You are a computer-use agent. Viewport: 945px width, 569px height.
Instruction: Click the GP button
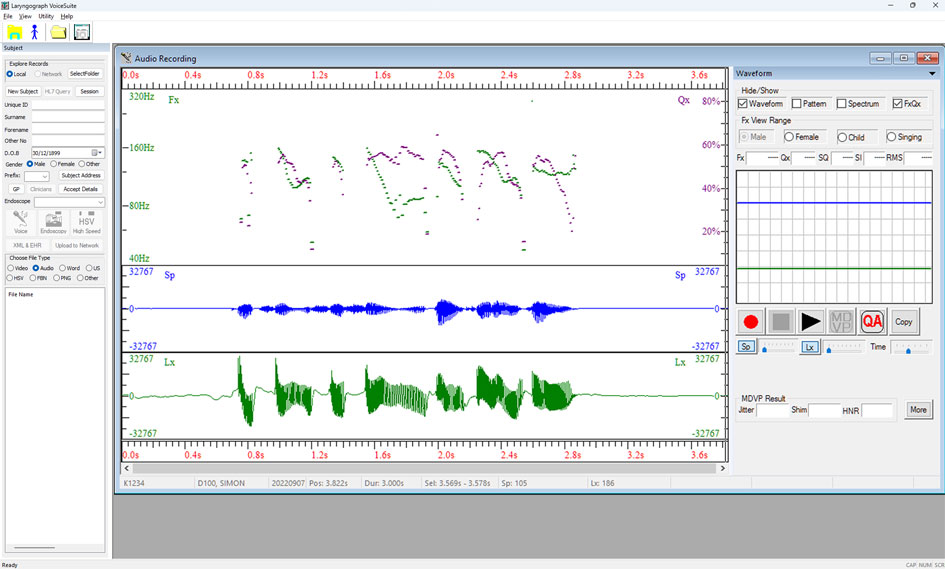click(x=16, y=189)
